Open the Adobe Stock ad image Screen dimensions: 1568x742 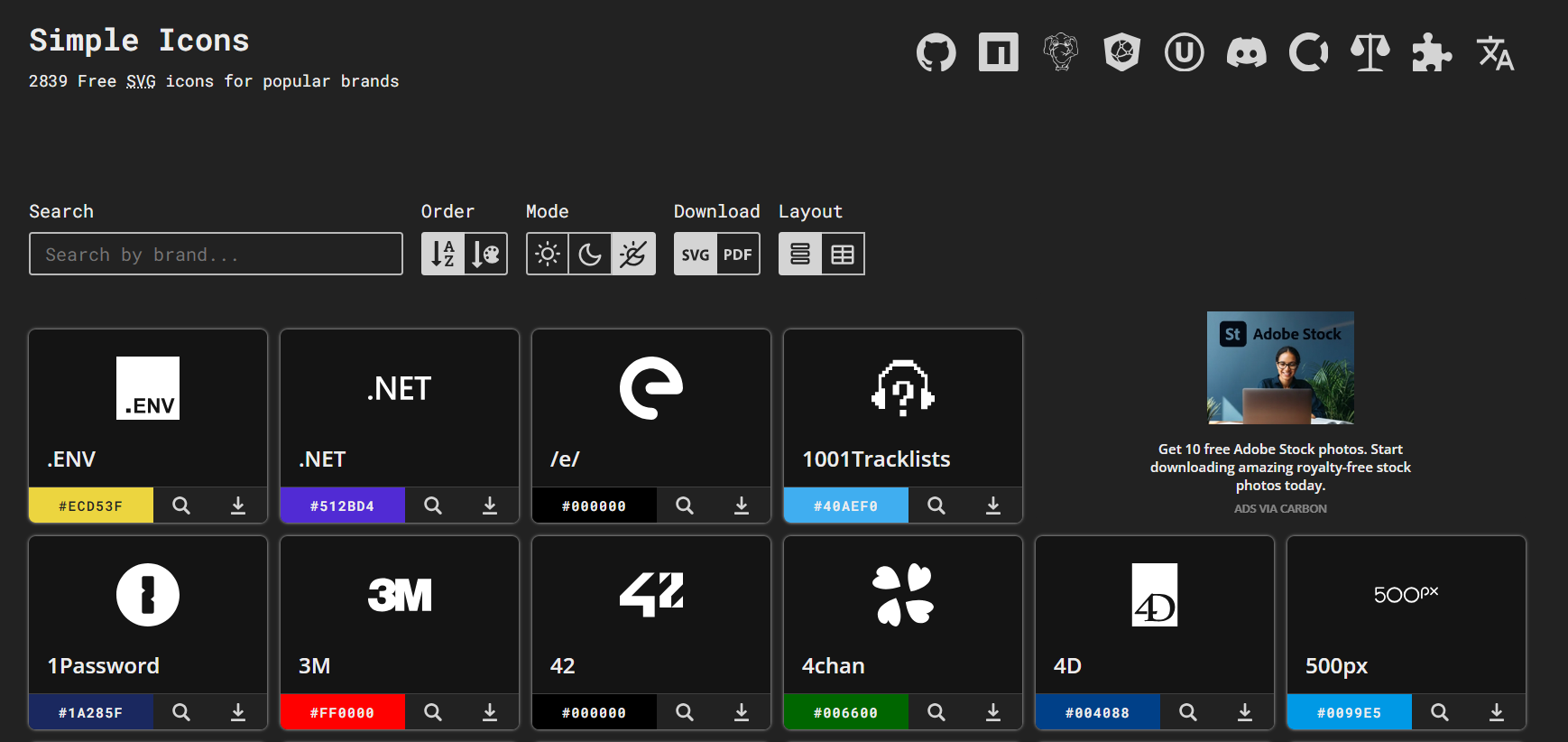pyautogui.click(x=1280, y=367)
